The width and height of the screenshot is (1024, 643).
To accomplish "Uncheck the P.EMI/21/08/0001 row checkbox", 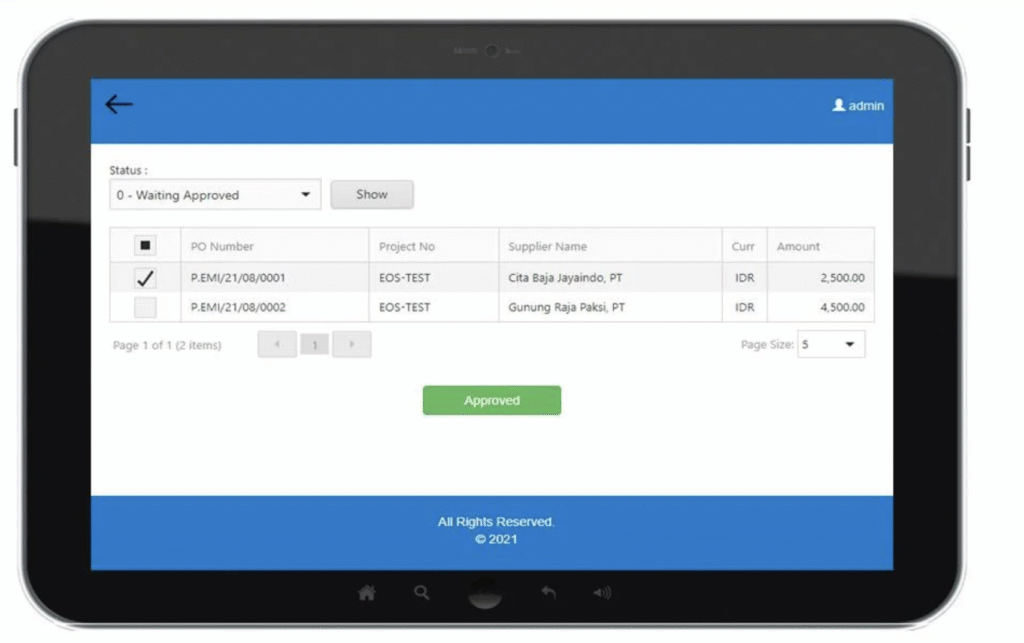I will click(145, 278).
